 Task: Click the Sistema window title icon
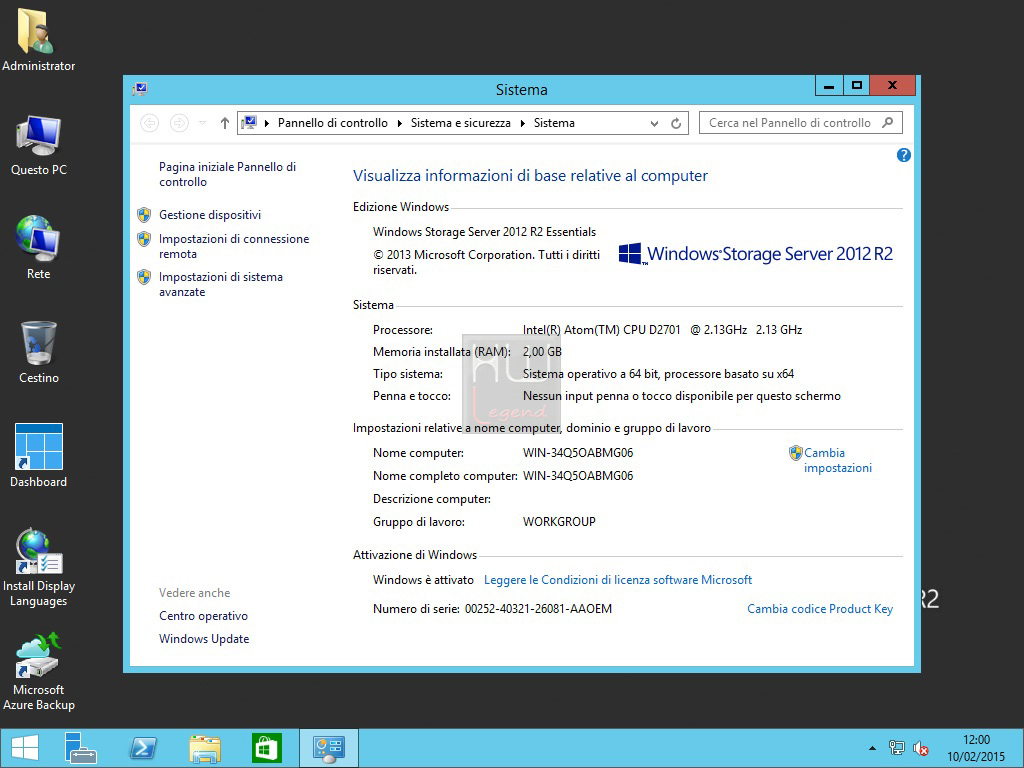coord(140,89)
